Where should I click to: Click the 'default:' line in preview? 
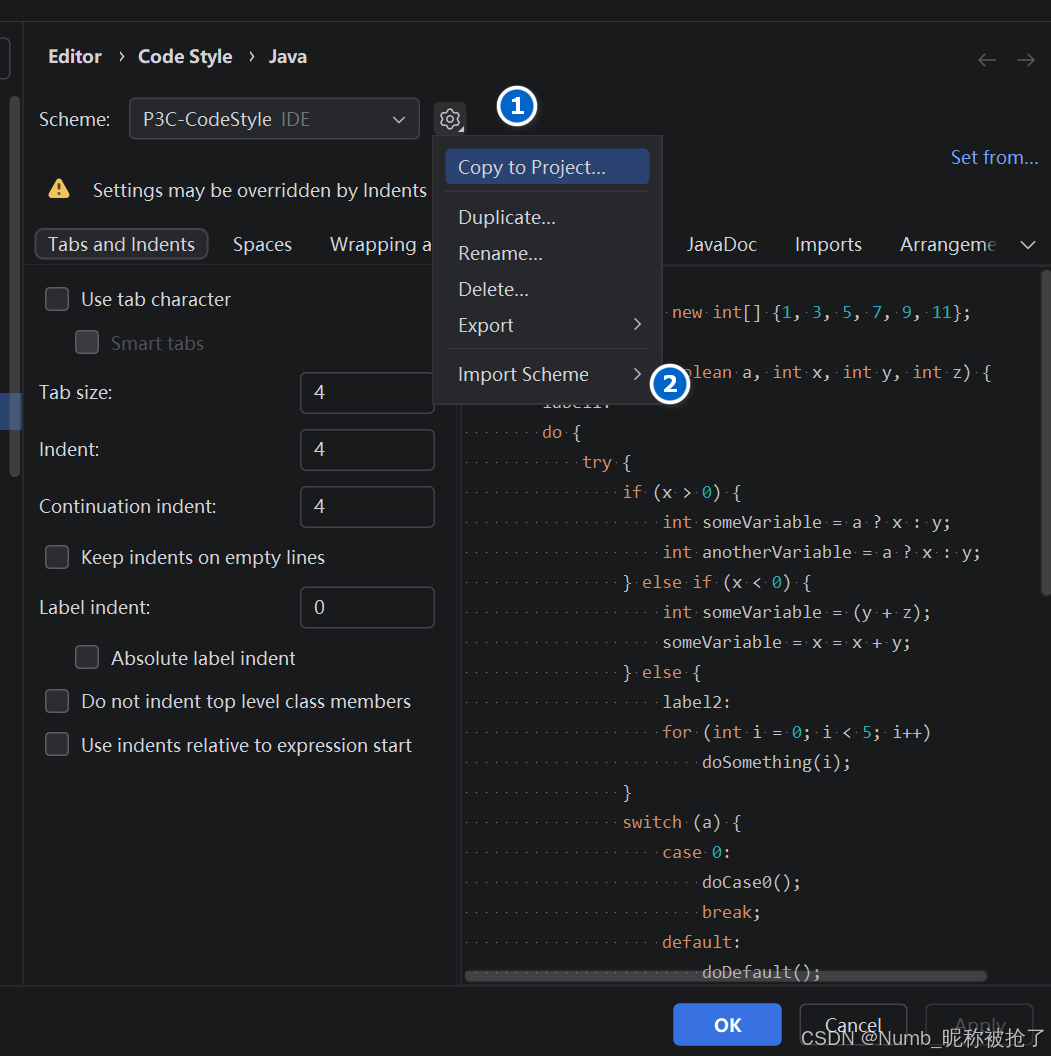pos(701,942)
